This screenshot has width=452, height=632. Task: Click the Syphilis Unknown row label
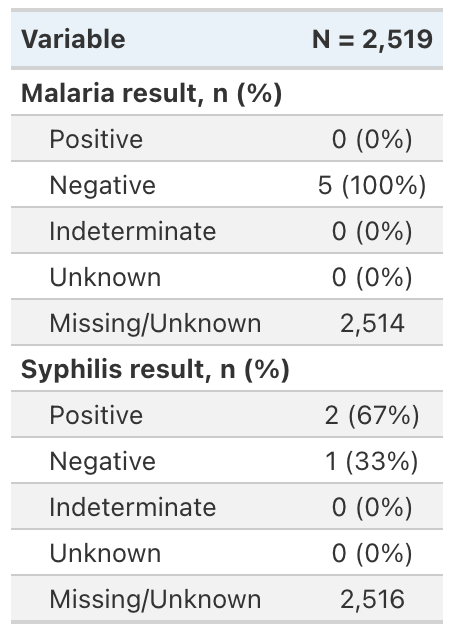(x=105, y=553)
